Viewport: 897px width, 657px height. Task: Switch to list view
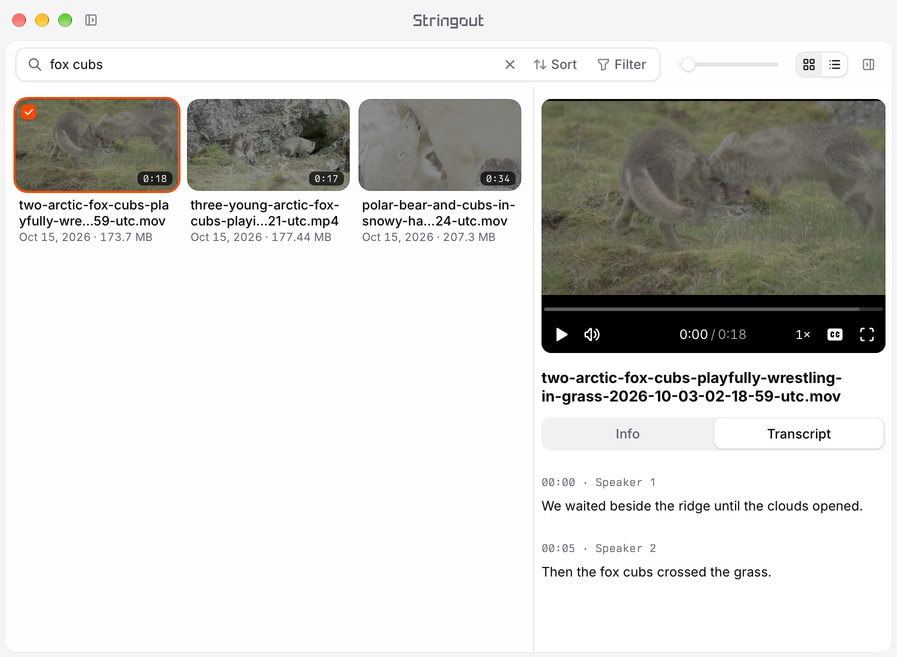pyautogui.click(x=835, y=65)
